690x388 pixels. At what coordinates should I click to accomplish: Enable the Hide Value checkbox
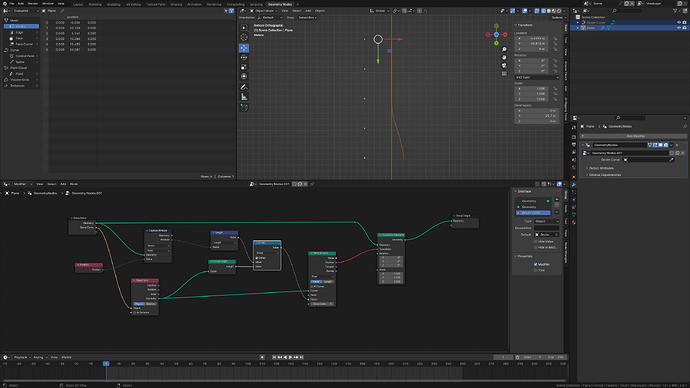point(536,242)
